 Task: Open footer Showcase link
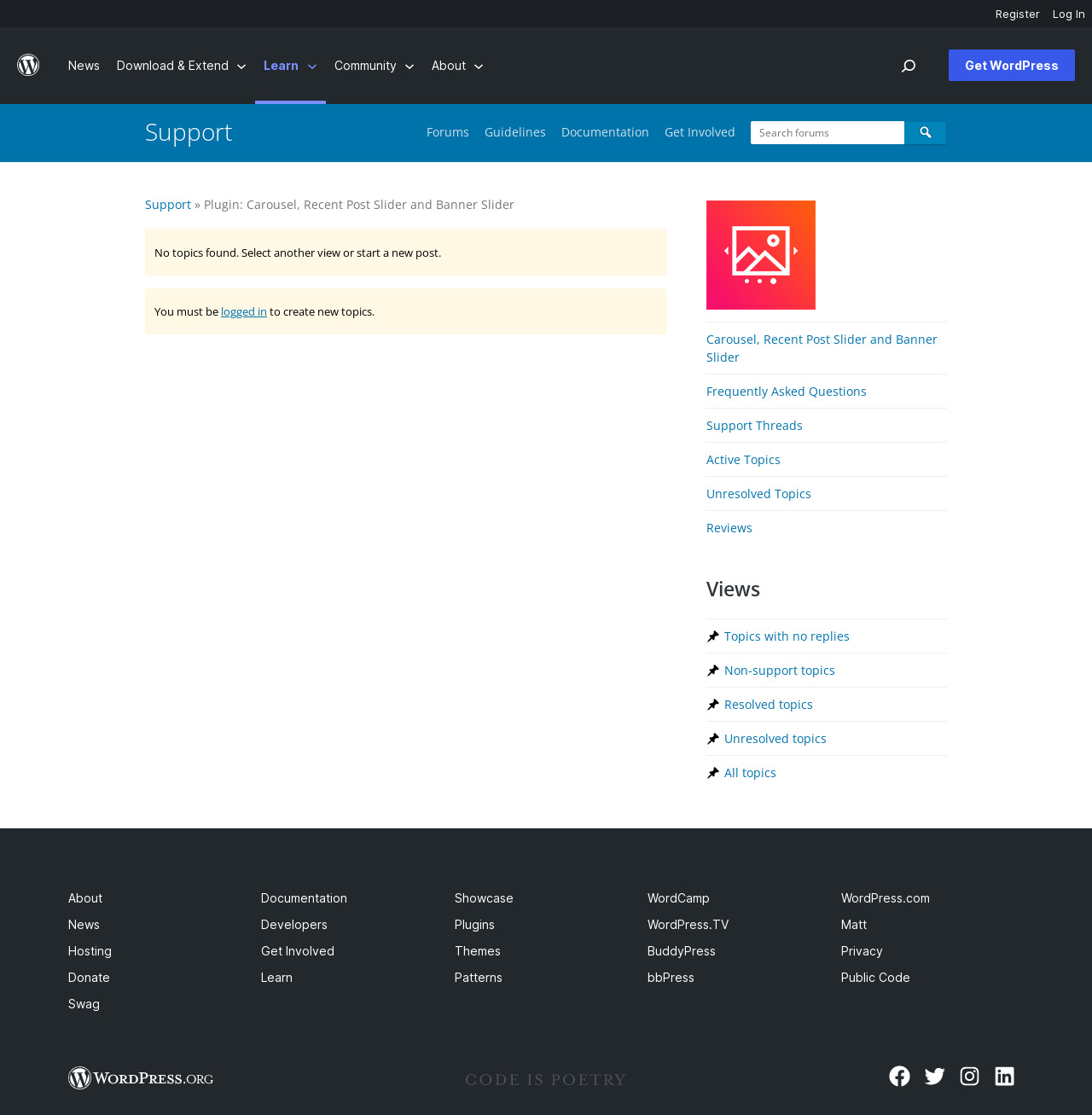point(484,898)
